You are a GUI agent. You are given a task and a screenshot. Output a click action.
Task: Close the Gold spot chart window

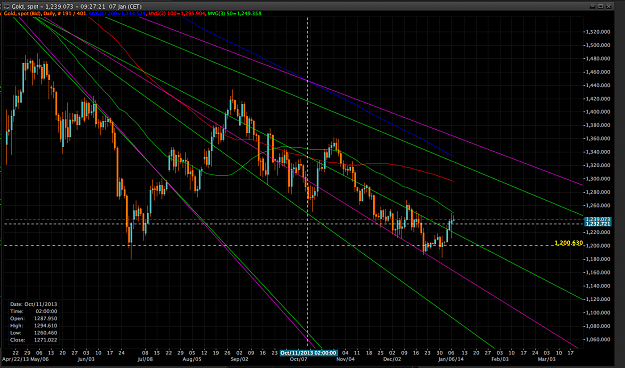coord(609,6)
